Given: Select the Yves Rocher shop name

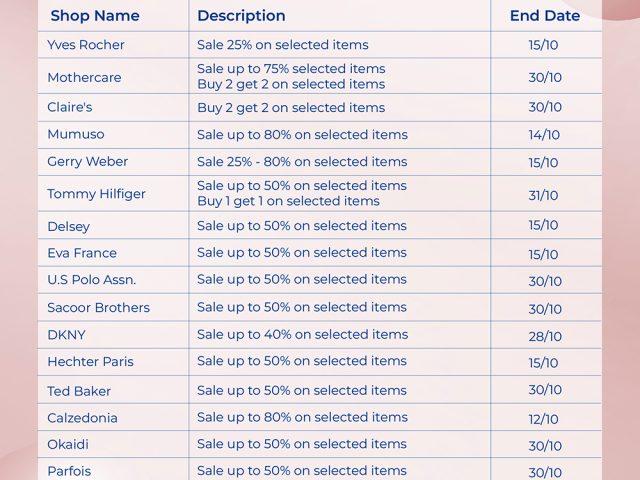Looking at the screenshot, I should click(86, 45).
